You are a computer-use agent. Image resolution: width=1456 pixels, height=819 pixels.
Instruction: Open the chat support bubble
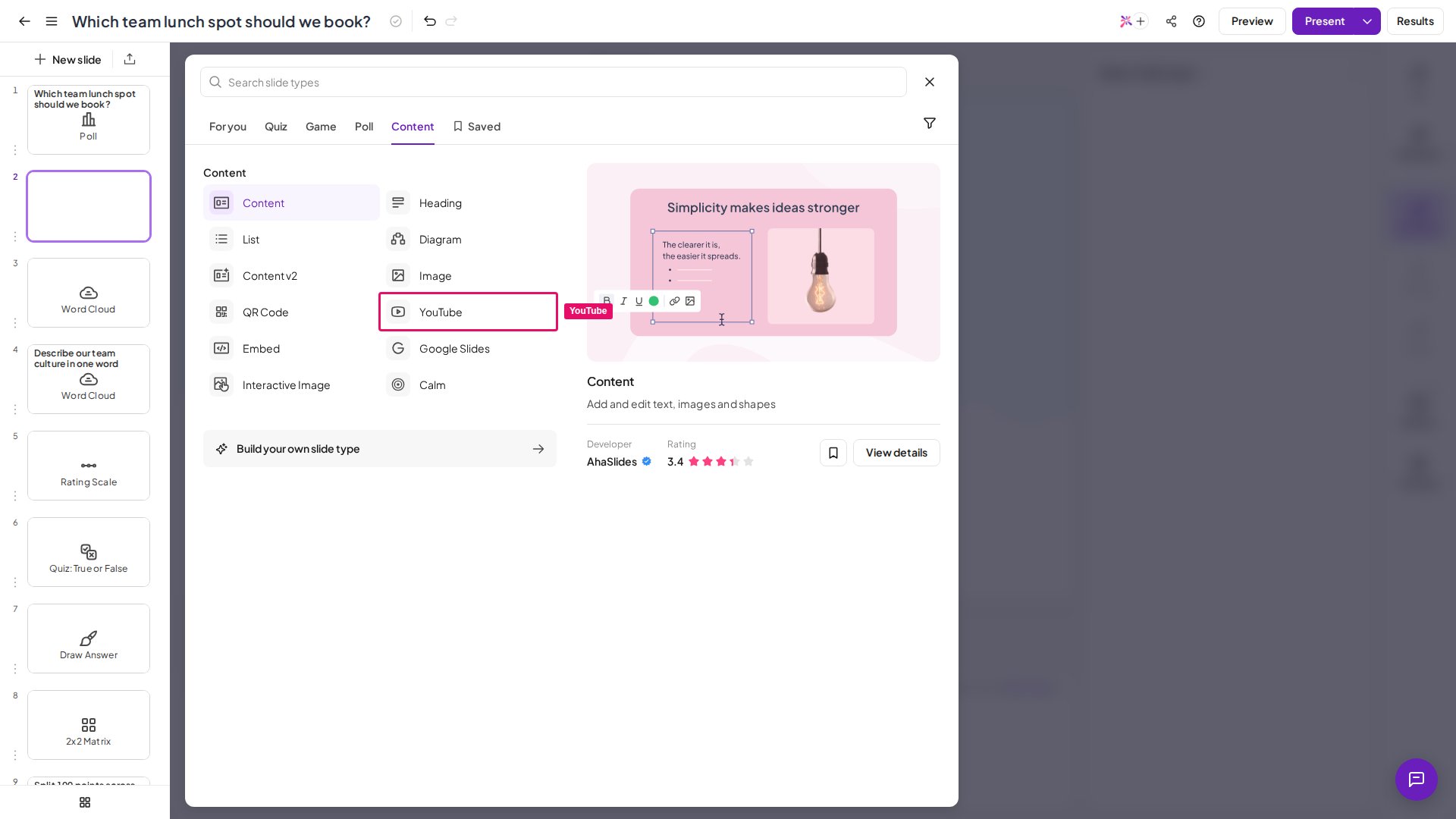1416,779
